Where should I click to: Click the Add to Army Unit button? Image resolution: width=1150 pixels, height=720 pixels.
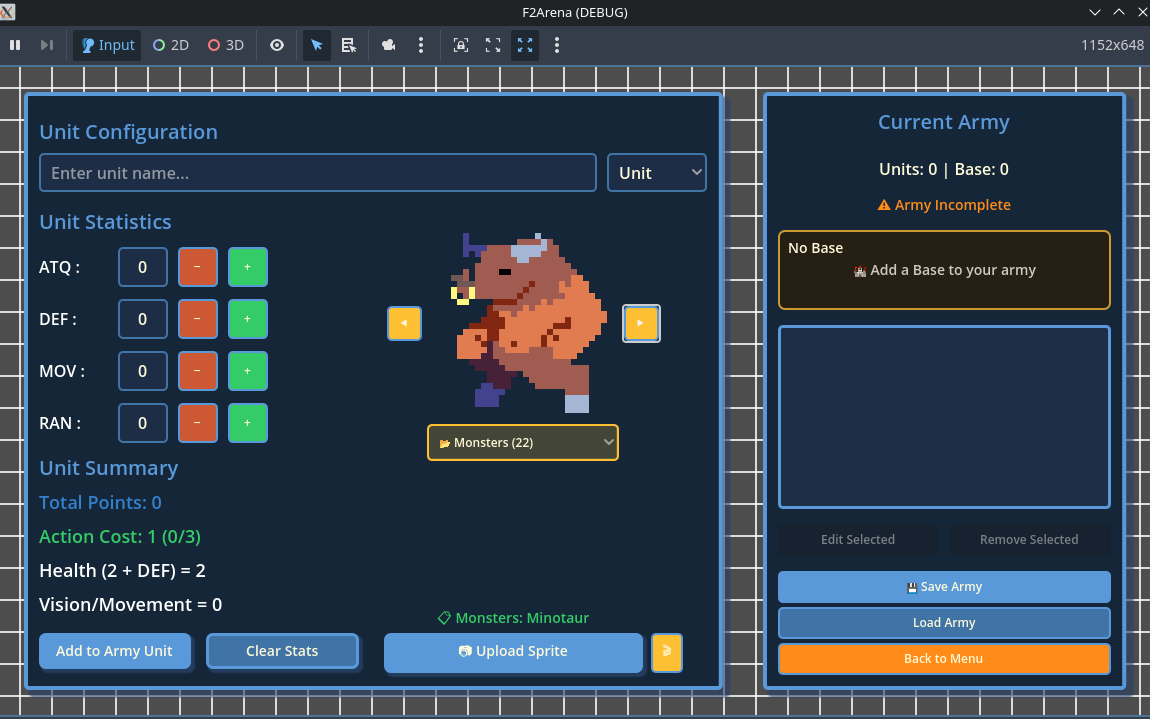point(115,651)
